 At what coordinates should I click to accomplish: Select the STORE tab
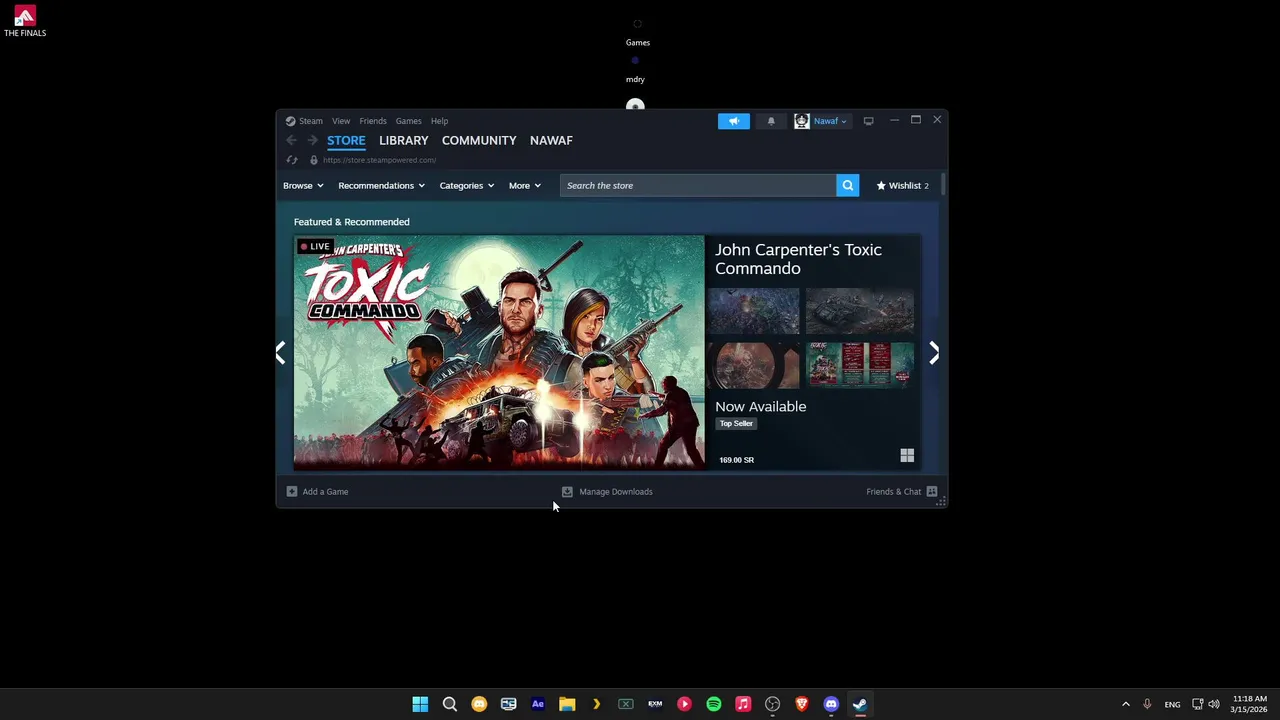pos(346,140)
